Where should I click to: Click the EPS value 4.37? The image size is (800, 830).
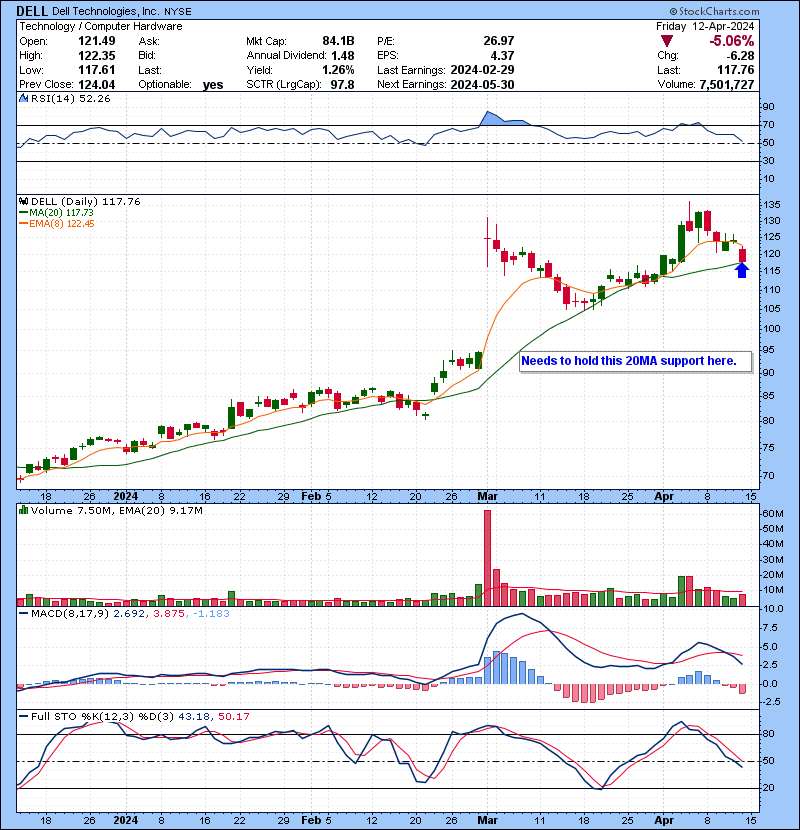click(503, 55)
